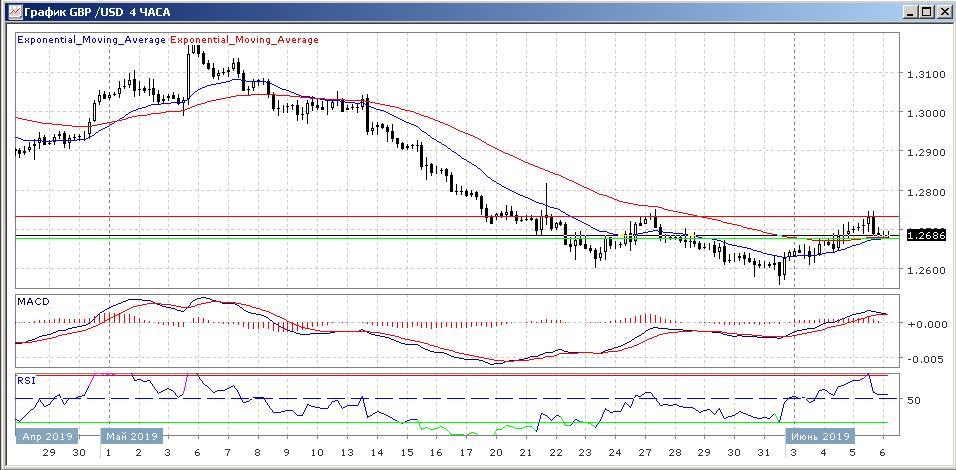Image resolution: width=956 pixels, height=470 pixels.
Task: Select the Май 2019 month marker
Action: (132, 436)
